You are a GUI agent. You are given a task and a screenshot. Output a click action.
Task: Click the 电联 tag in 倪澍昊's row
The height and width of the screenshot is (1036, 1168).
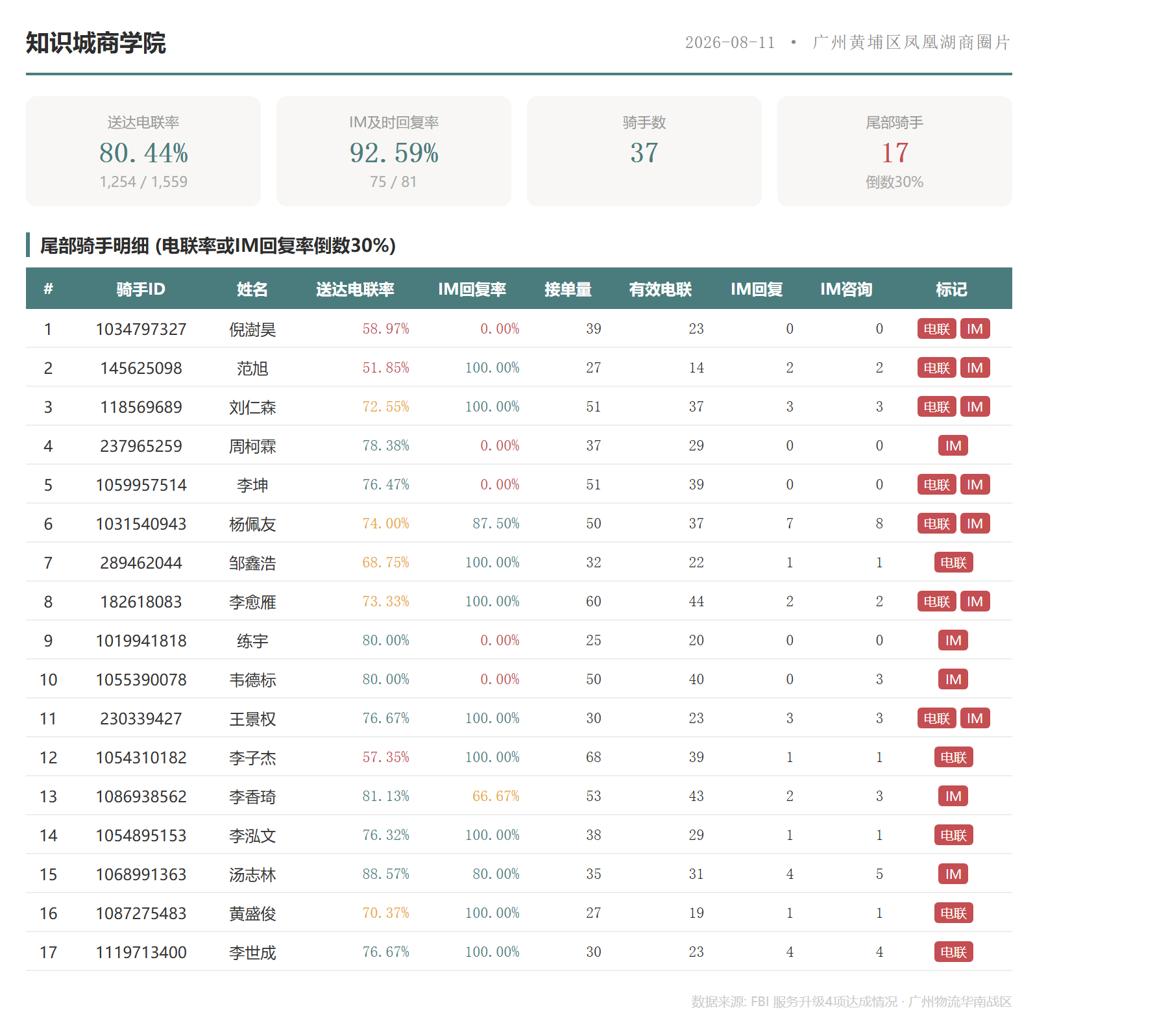tap(936, 328)
